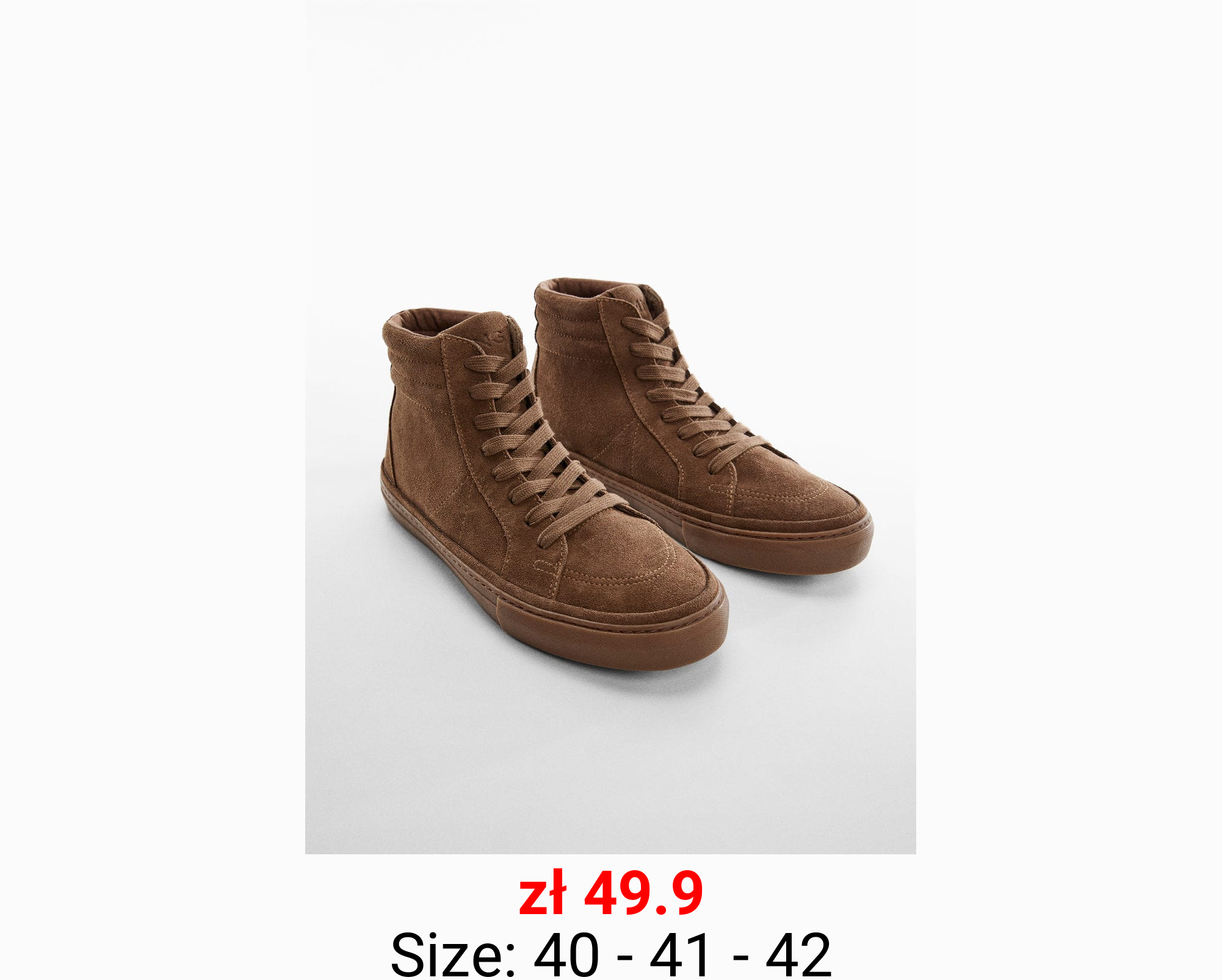
Task: Select size 41
Action: 680,954
